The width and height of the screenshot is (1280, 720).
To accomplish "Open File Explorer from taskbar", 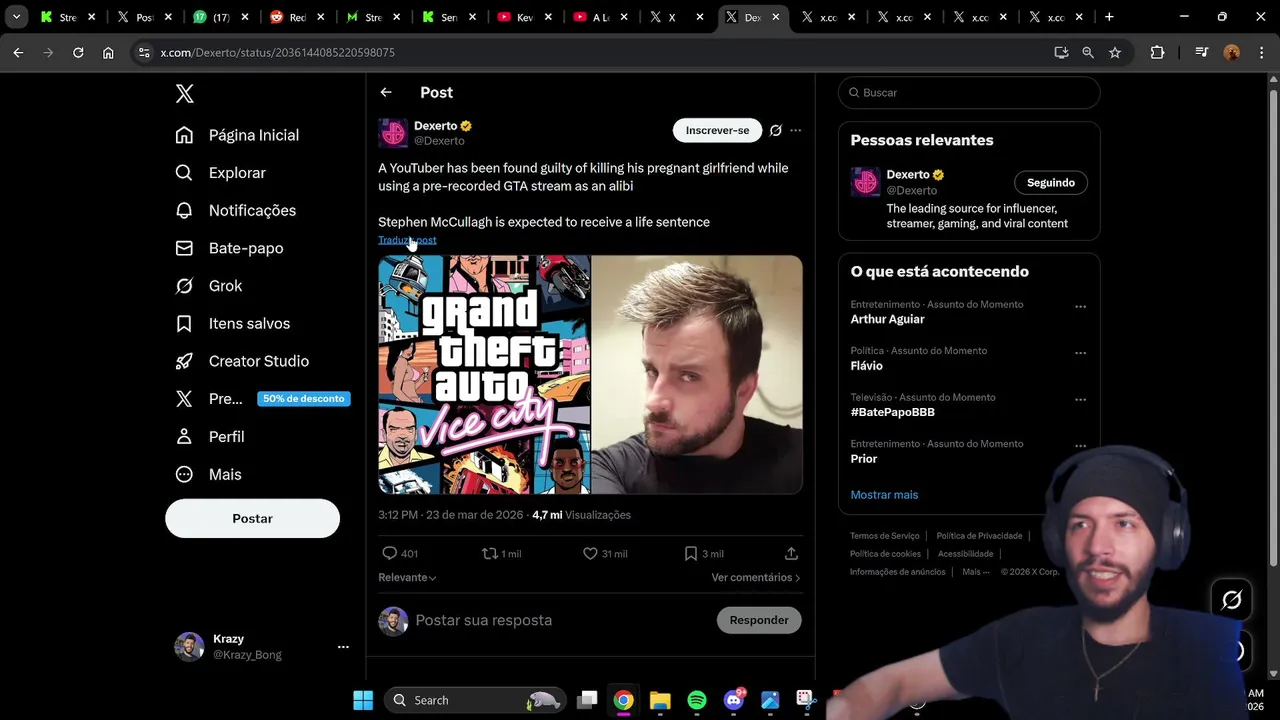I will click(660, 700).
